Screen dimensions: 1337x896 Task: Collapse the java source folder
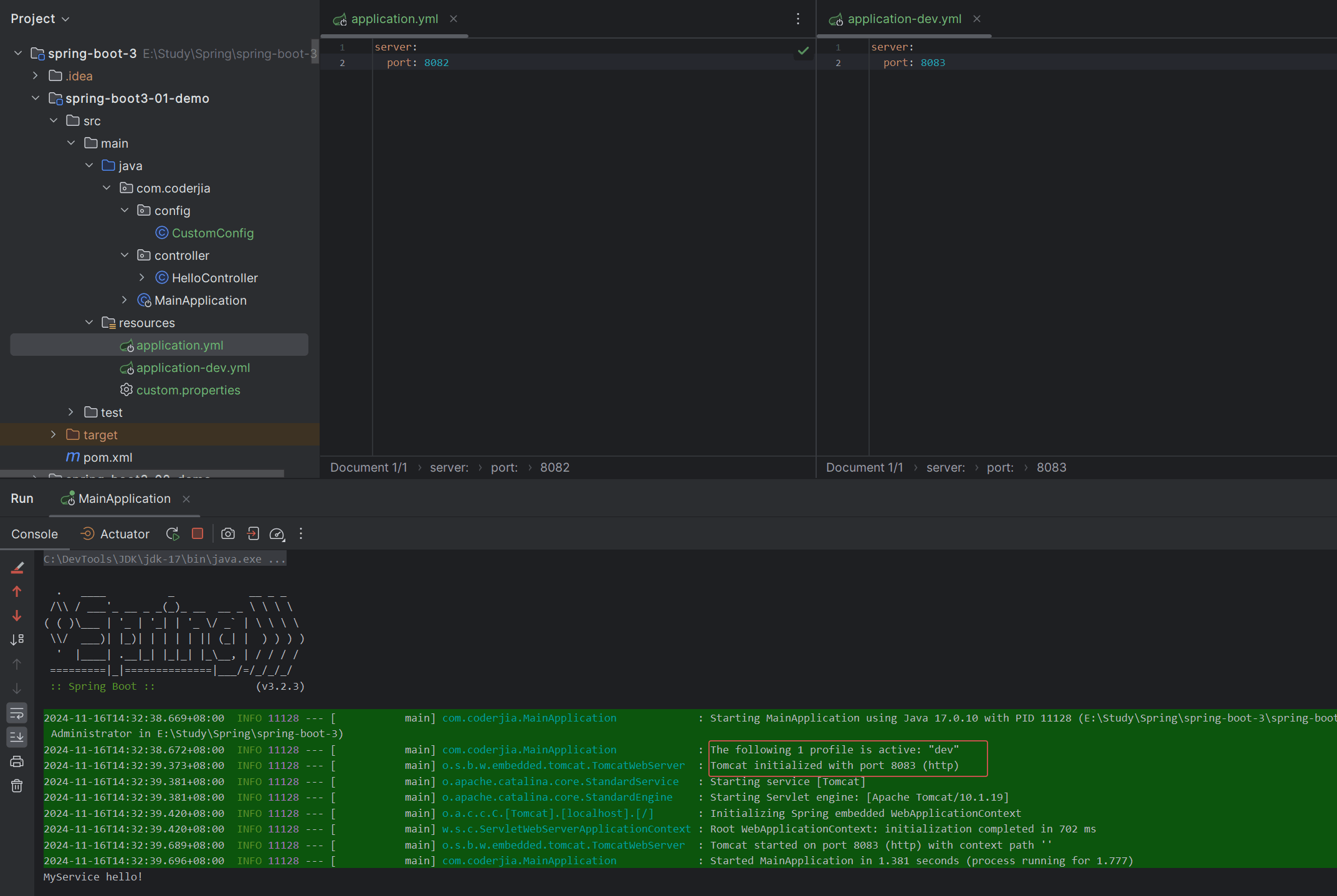[89, 165]
